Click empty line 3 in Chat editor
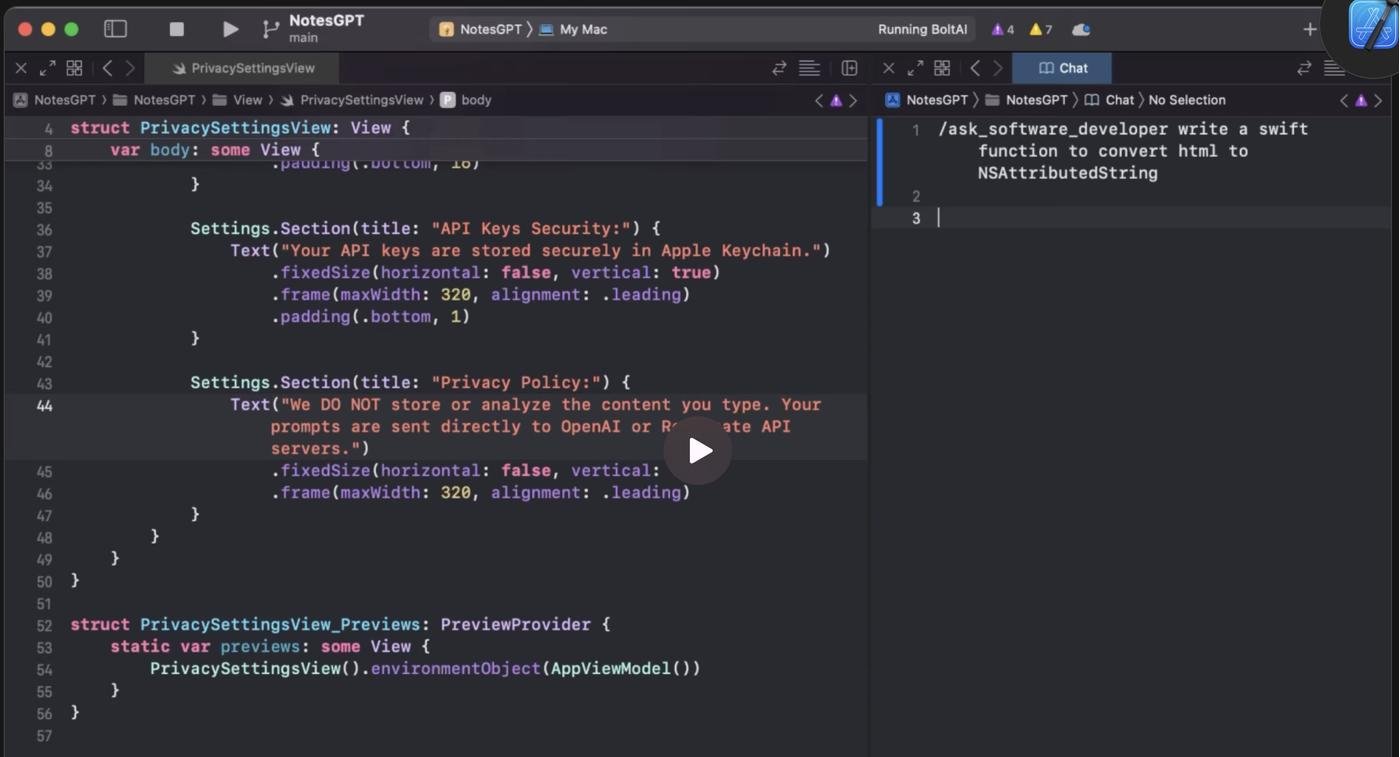The width and height of the screenshot is (1400, 757). point(1100,218)
